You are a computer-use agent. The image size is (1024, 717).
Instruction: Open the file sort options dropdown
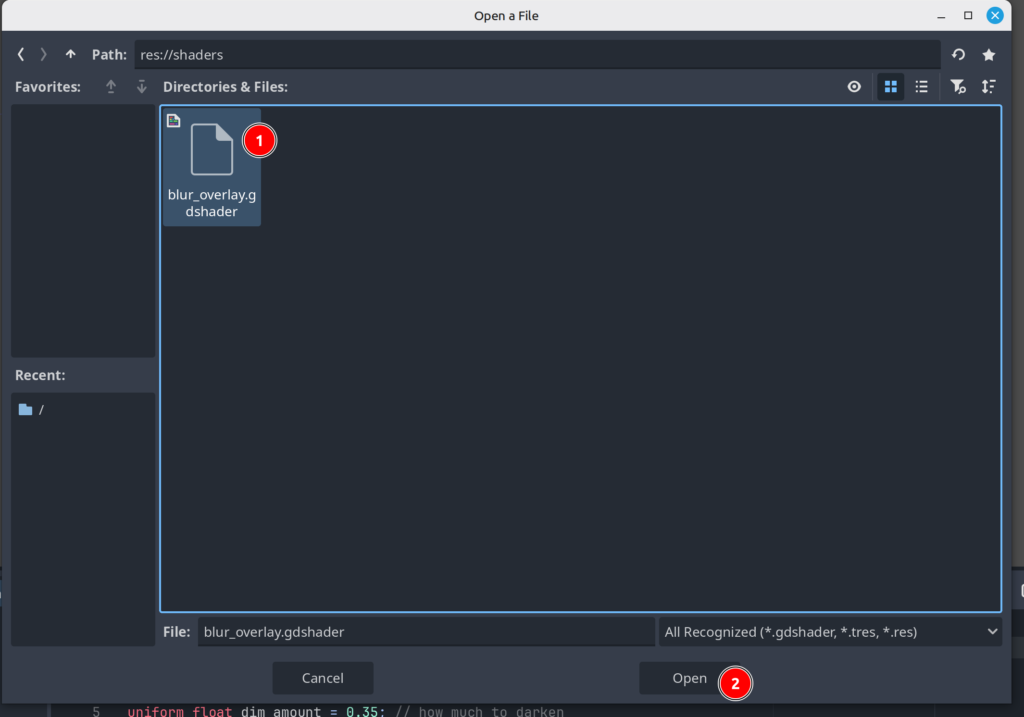(989, 87)
